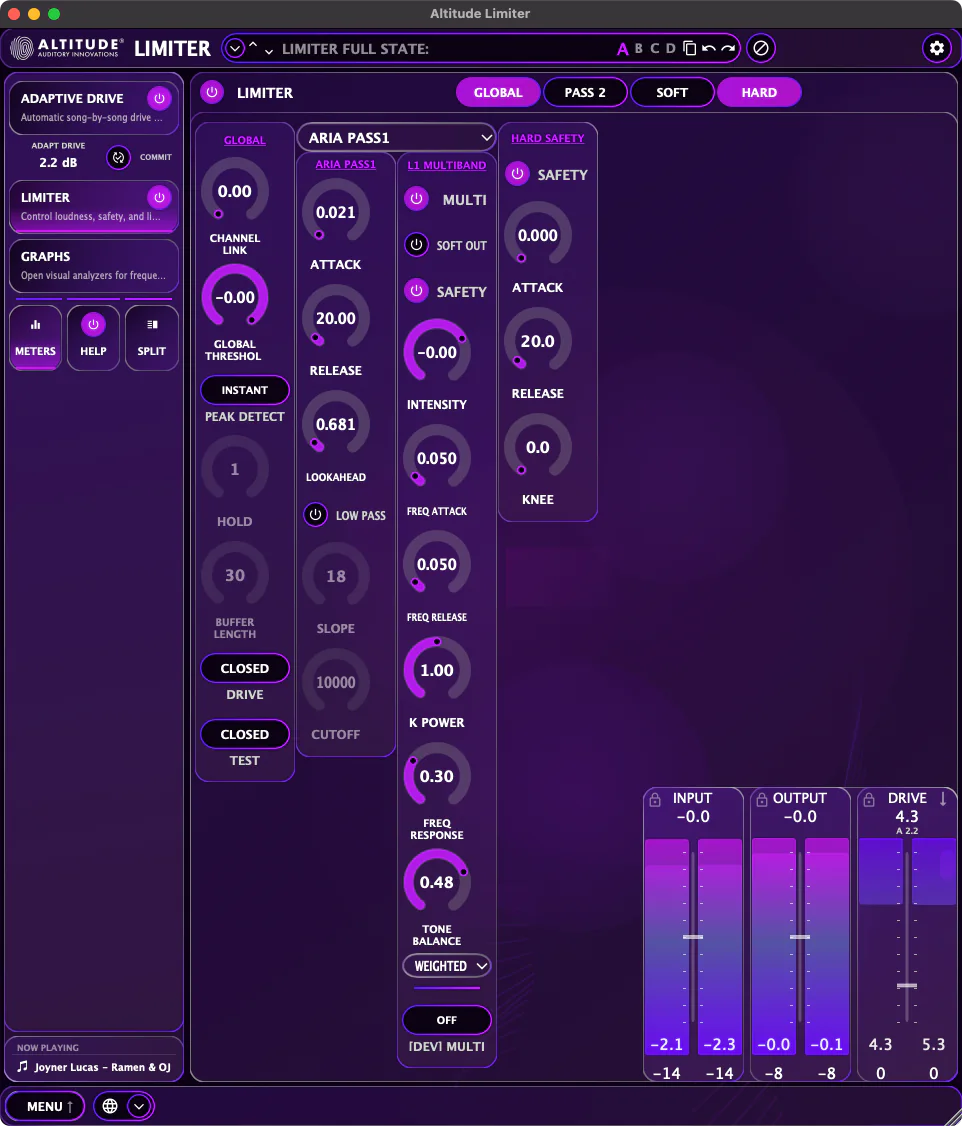
Task: Click the undo arrow icon
Action: point(709,48)
